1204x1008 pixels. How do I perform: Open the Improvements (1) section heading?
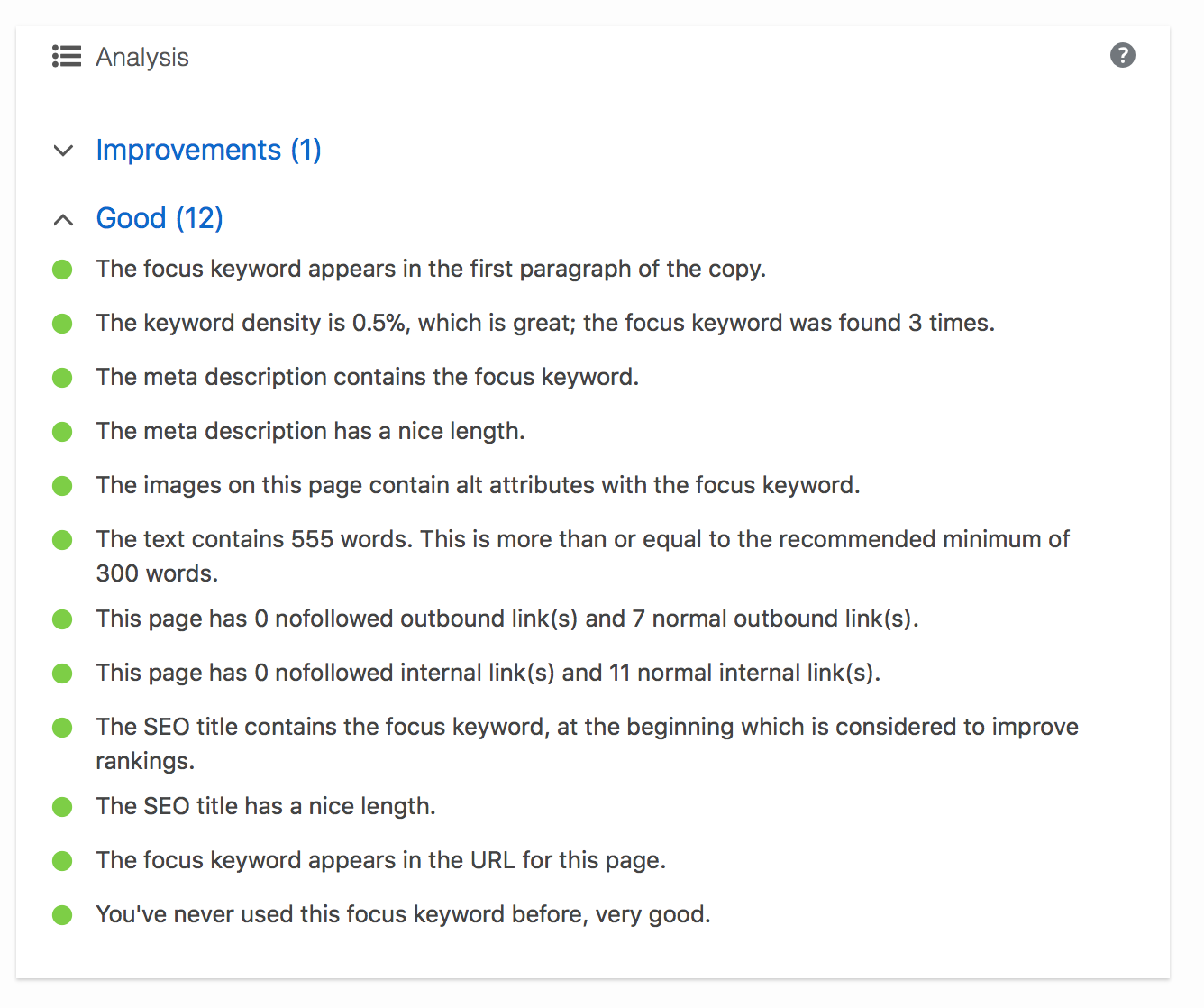208,150
